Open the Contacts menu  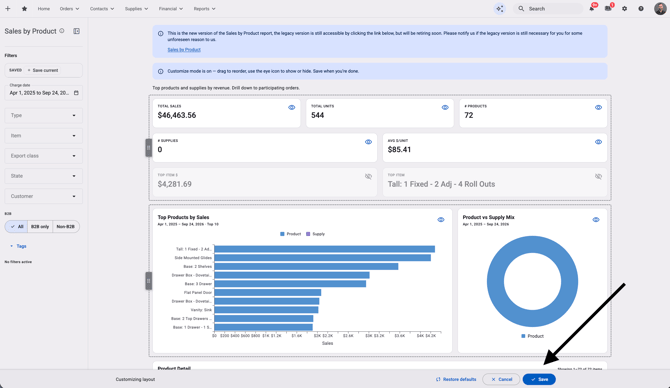(102, 9)
